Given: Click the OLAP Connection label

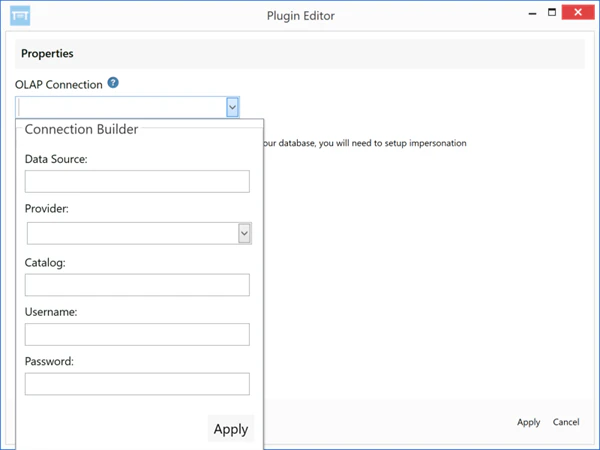Looking at the screenshot, I should tap(59, 85).
